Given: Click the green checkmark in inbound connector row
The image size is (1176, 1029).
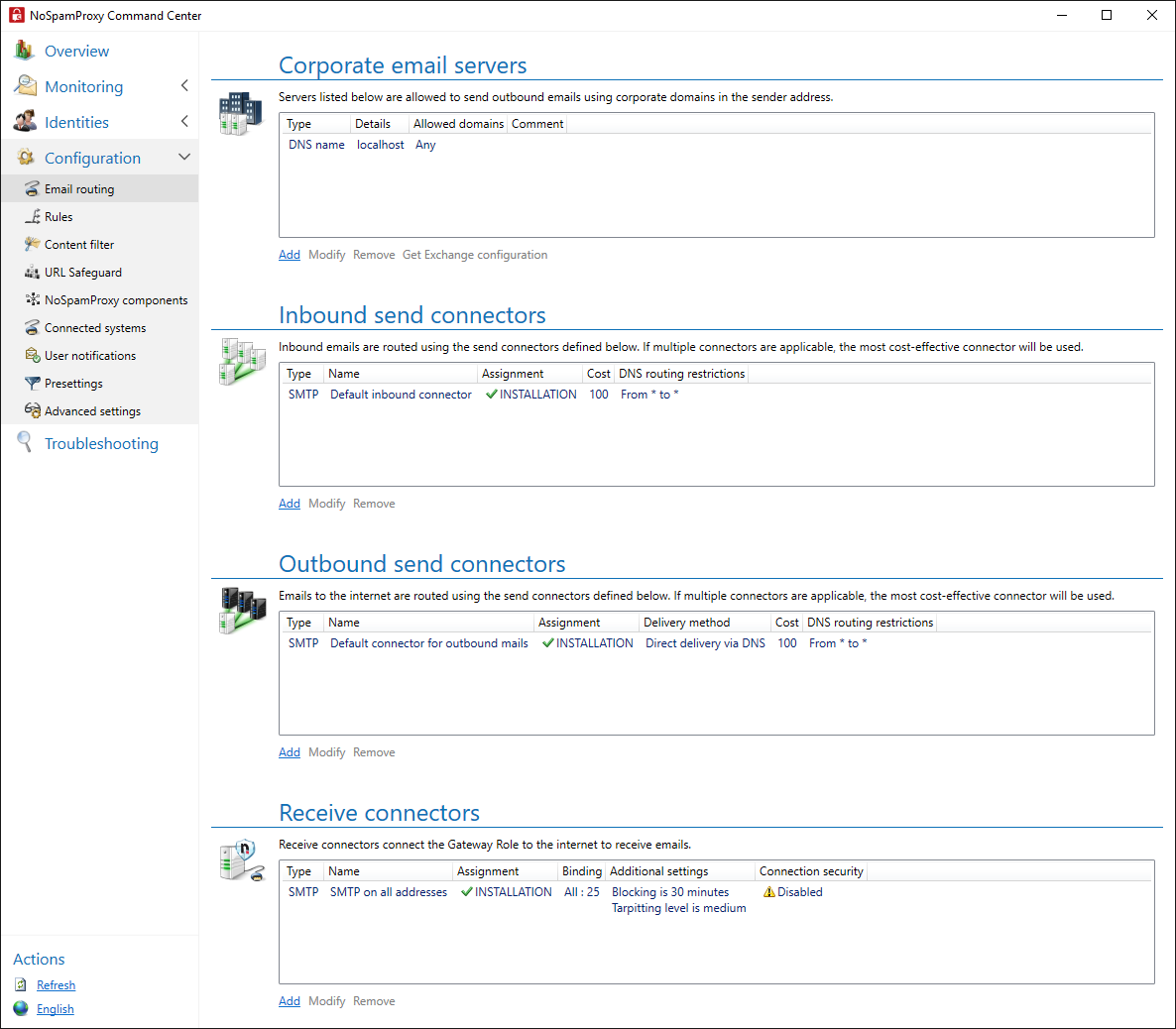Looking at the screenshot, I should [491, 394].
